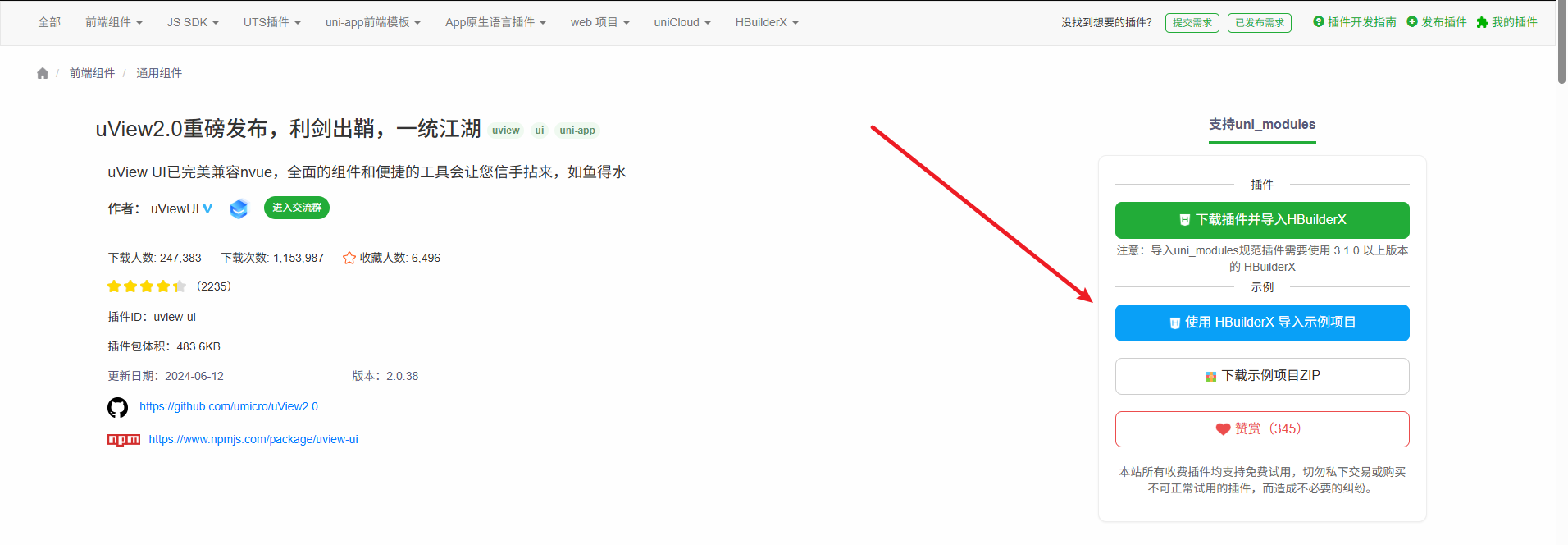The height and width of the screenshot is (545, 1568).
Task: Expand the 前端组件 dropdown menu
Action: point(114,22)
